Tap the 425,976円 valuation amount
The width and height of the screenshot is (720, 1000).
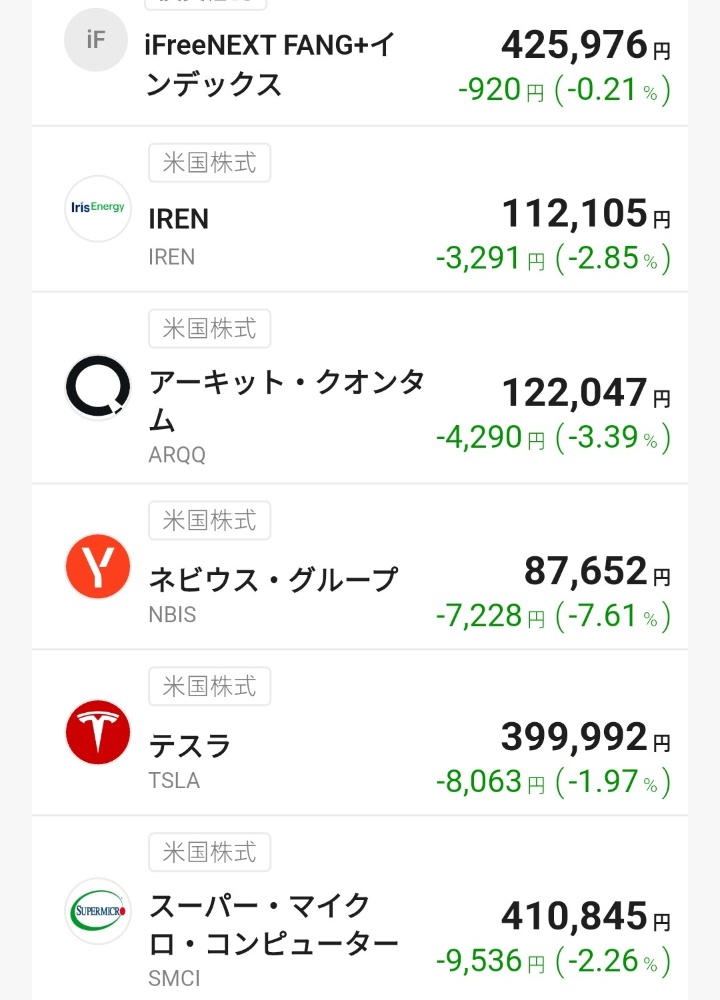tap(585, 45)
